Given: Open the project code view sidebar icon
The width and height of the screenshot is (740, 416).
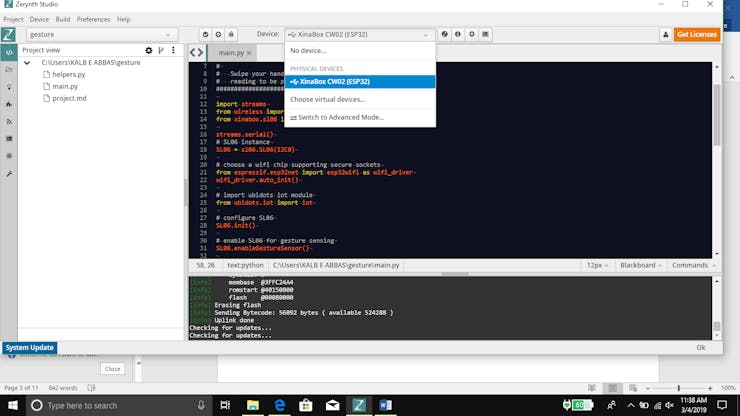Looking at the screenshot, I should click(9, 52).
